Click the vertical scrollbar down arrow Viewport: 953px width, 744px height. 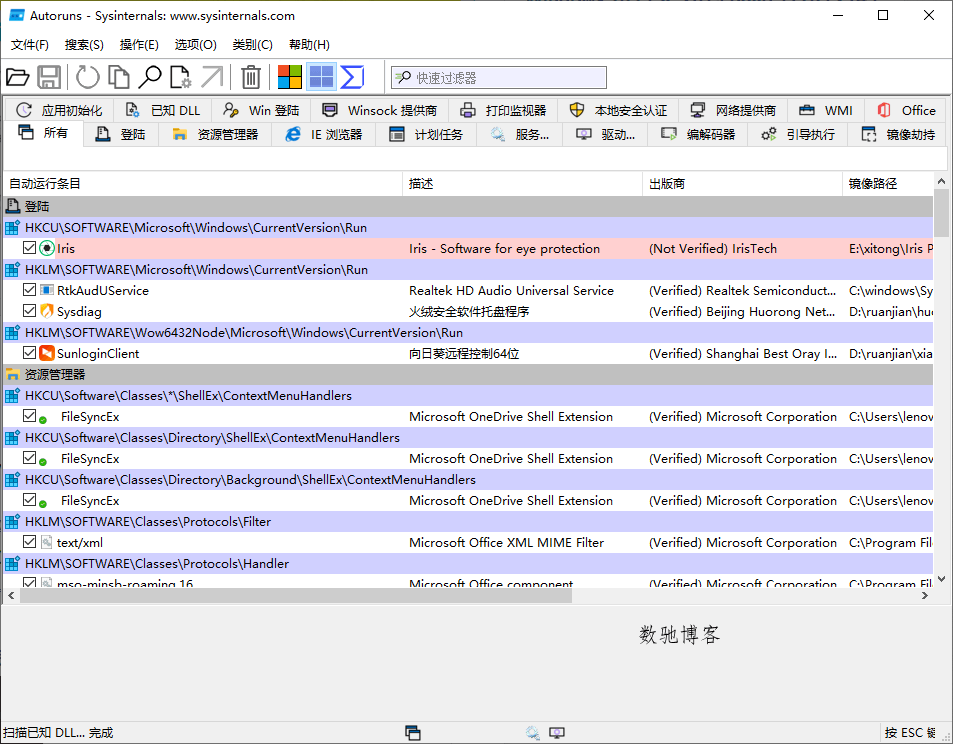[941, 579]
